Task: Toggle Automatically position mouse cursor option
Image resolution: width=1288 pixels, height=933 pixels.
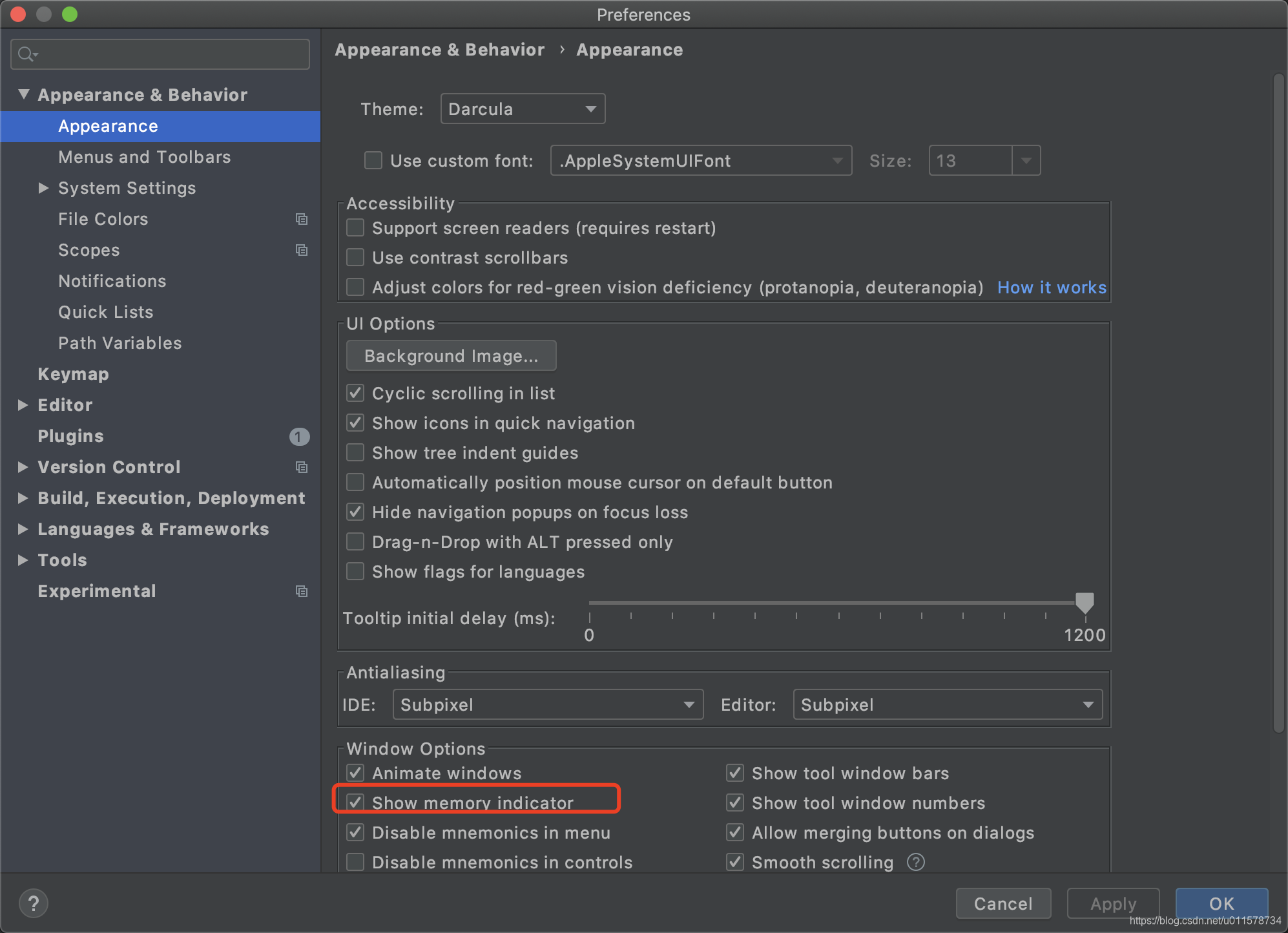Action: [x=355, y=482]
